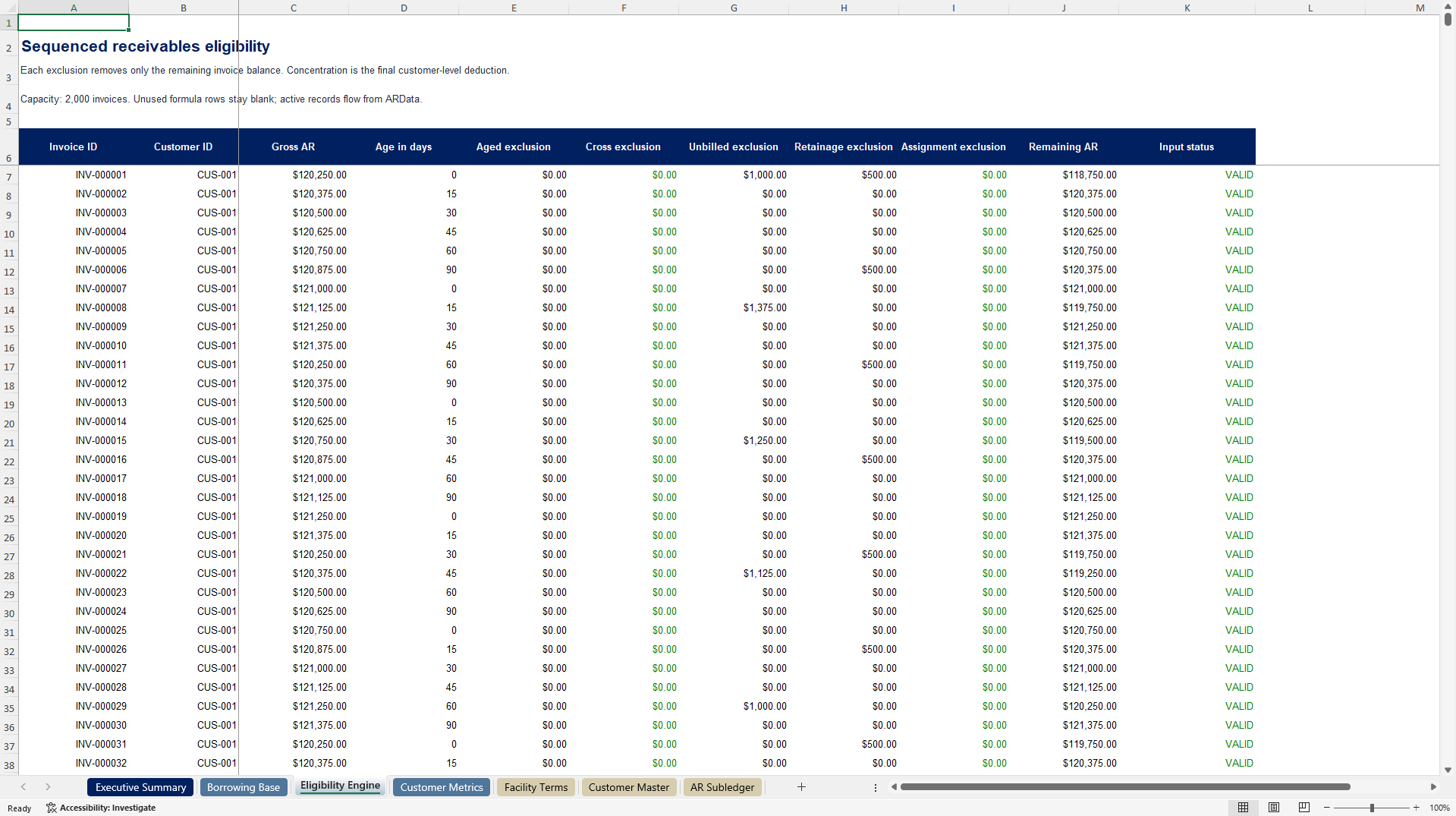The height and width of the screenshot is (816, 1456).
Task: Open the Facility Terms sheet tab
Action: (x=536, y=787)
